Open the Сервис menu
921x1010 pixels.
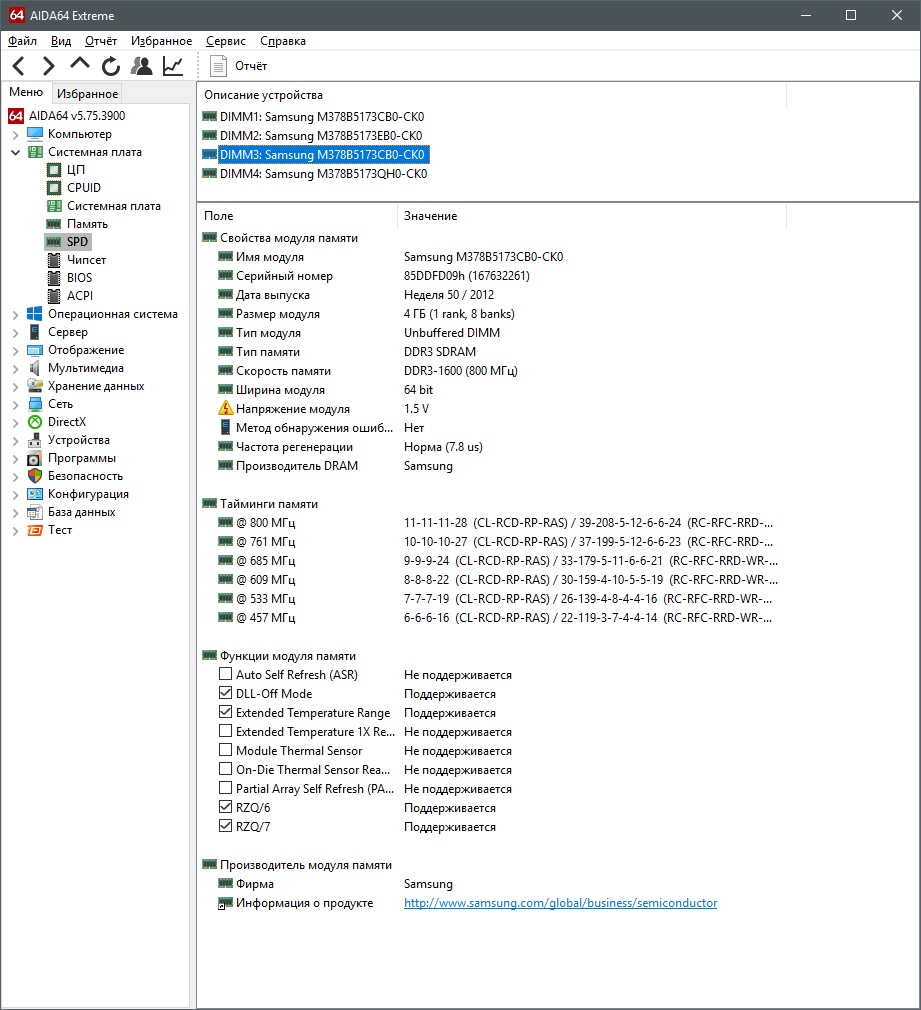pyautogui.click(x=225, y=41)
